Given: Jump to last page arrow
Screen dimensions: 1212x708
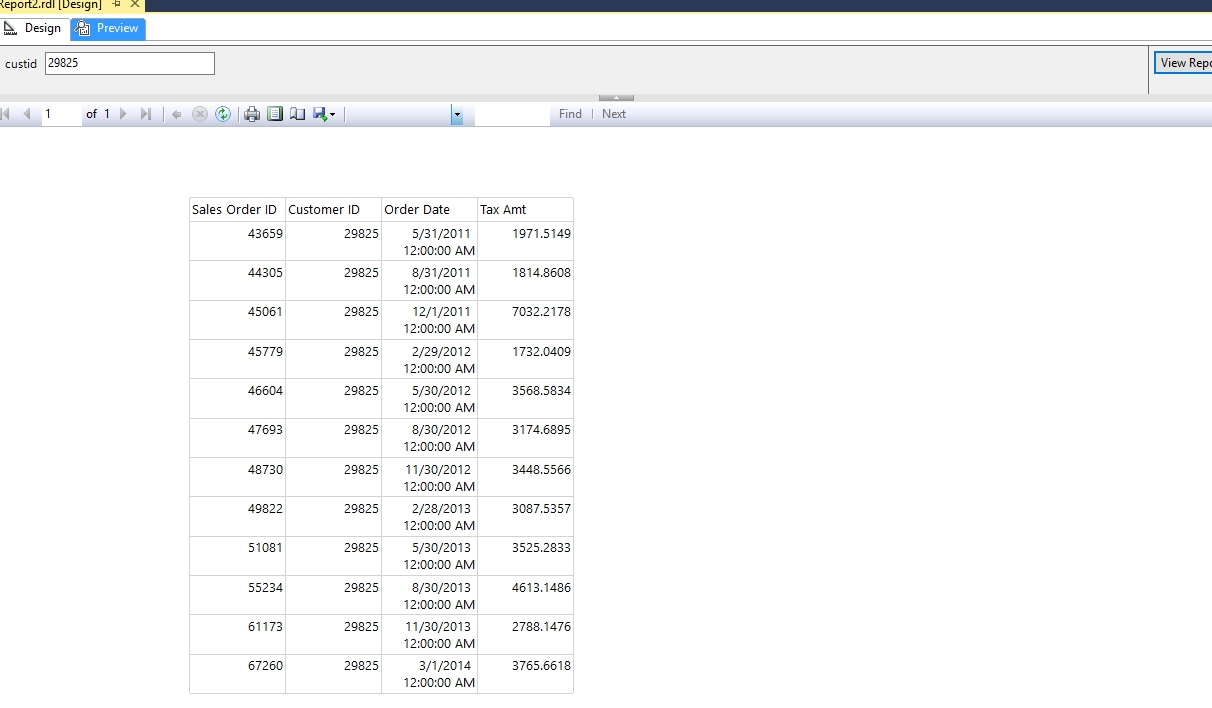Looking at the screenshot, I should pos(146,114).
